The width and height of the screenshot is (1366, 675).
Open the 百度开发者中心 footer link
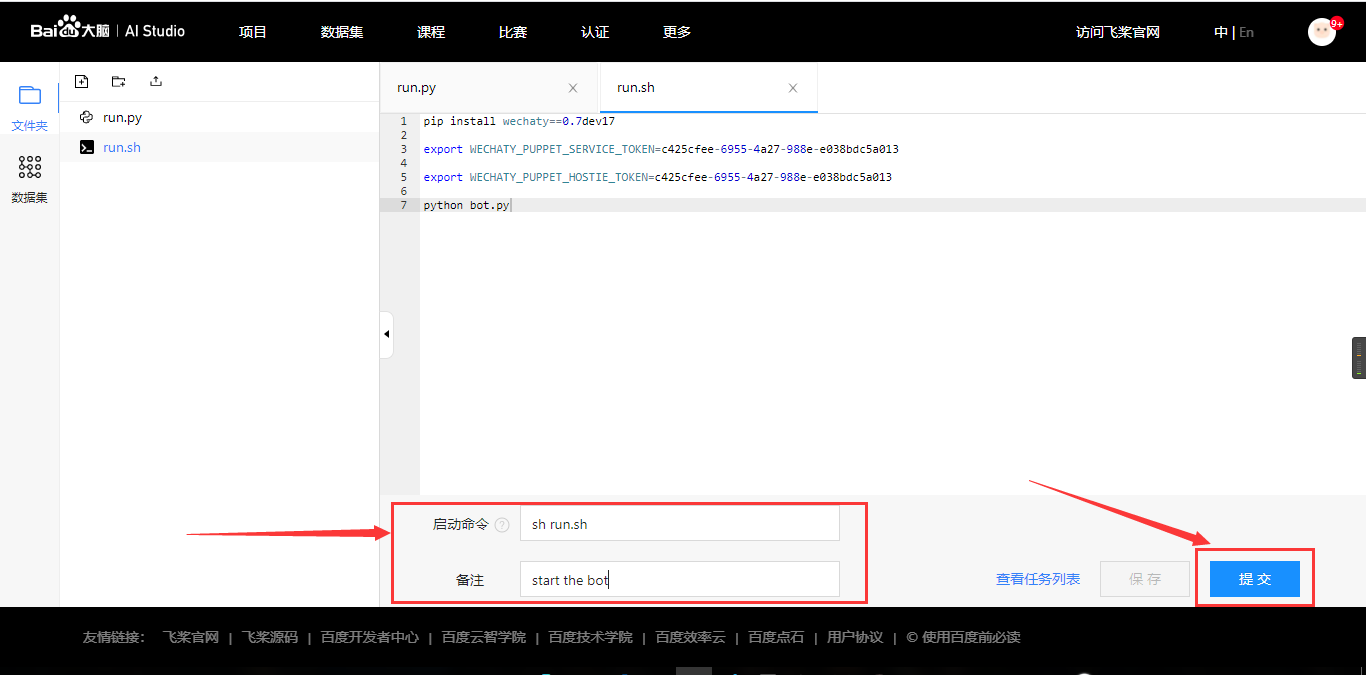coord(370,637)
